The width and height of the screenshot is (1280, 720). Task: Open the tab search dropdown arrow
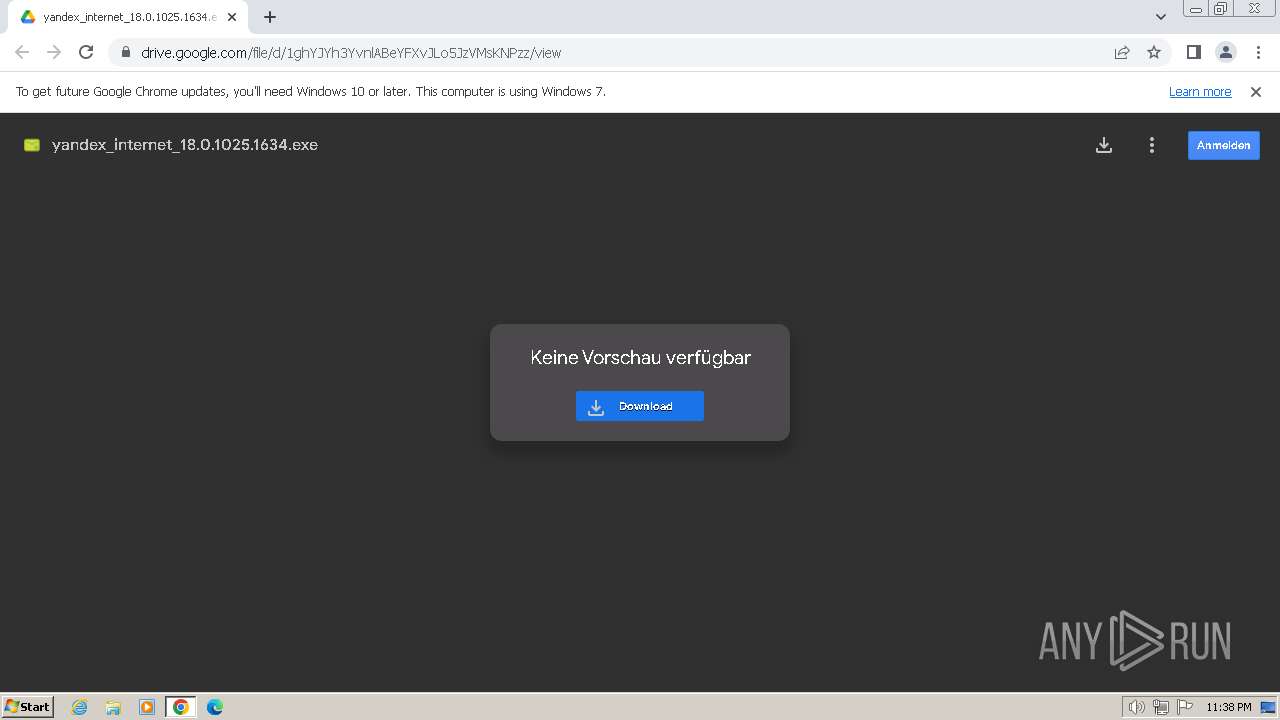click(x=1160, y=17)
